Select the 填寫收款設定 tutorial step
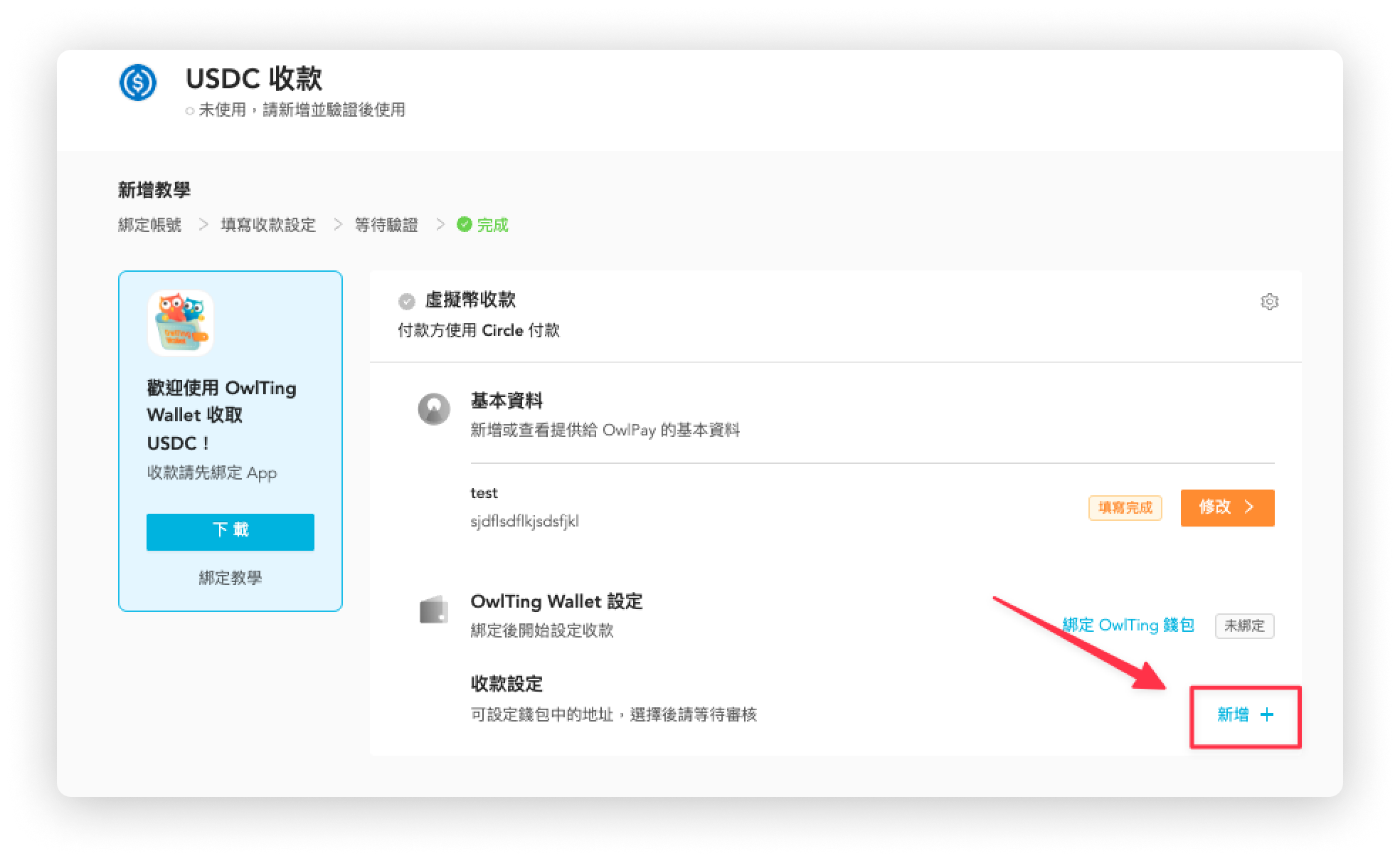Viewport: 1400px width, 861px height. pos(268,225)
